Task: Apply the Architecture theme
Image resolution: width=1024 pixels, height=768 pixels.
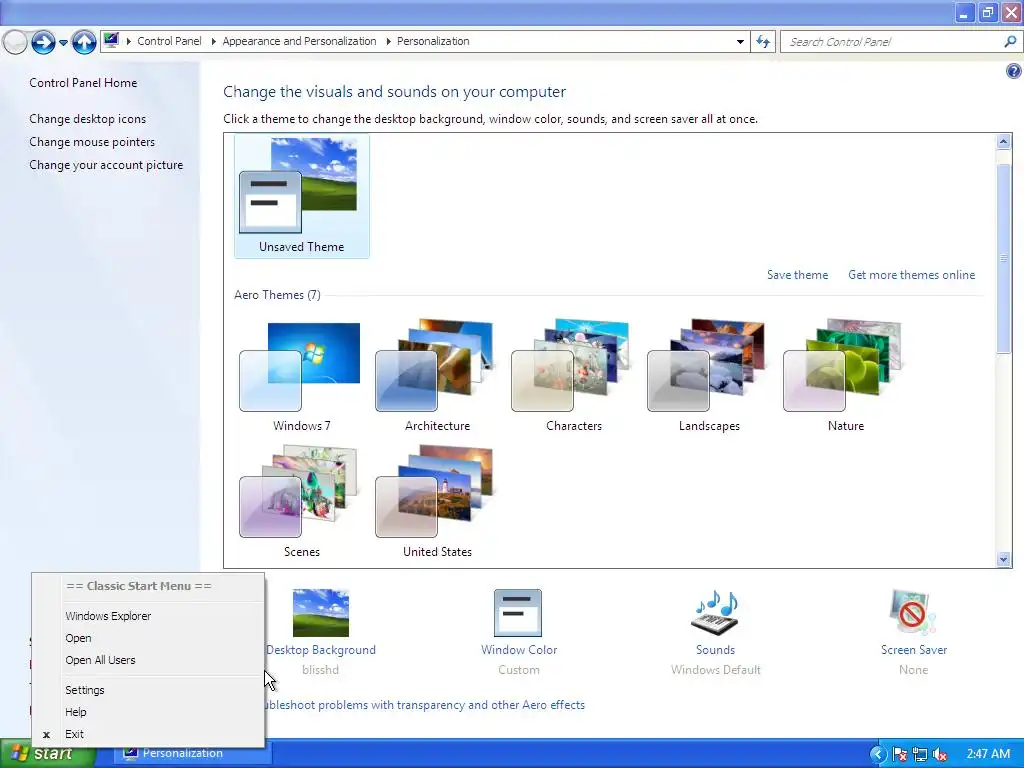Action: pos(437,377)
